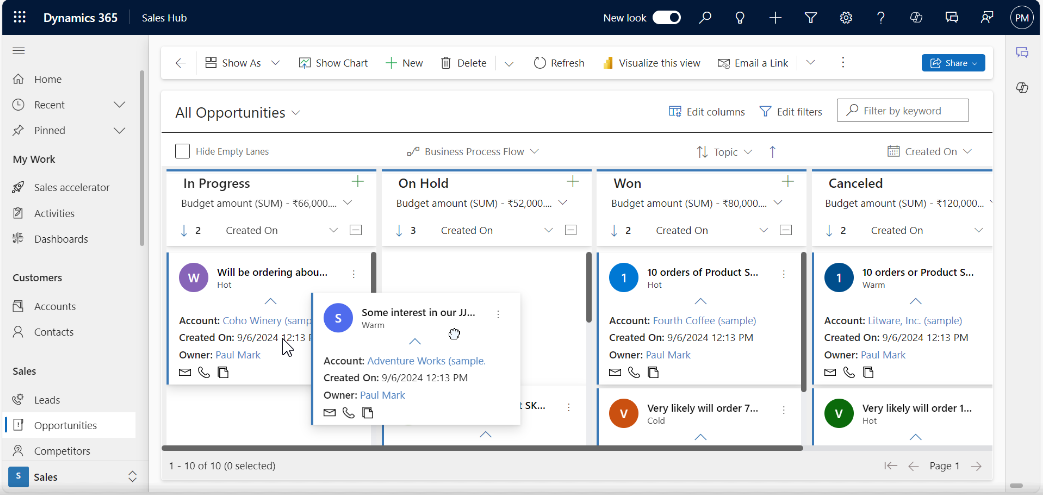Reverse sort with ascending arrow next to Topic
Screen dimensions: 1043x495
pos(772,152)
